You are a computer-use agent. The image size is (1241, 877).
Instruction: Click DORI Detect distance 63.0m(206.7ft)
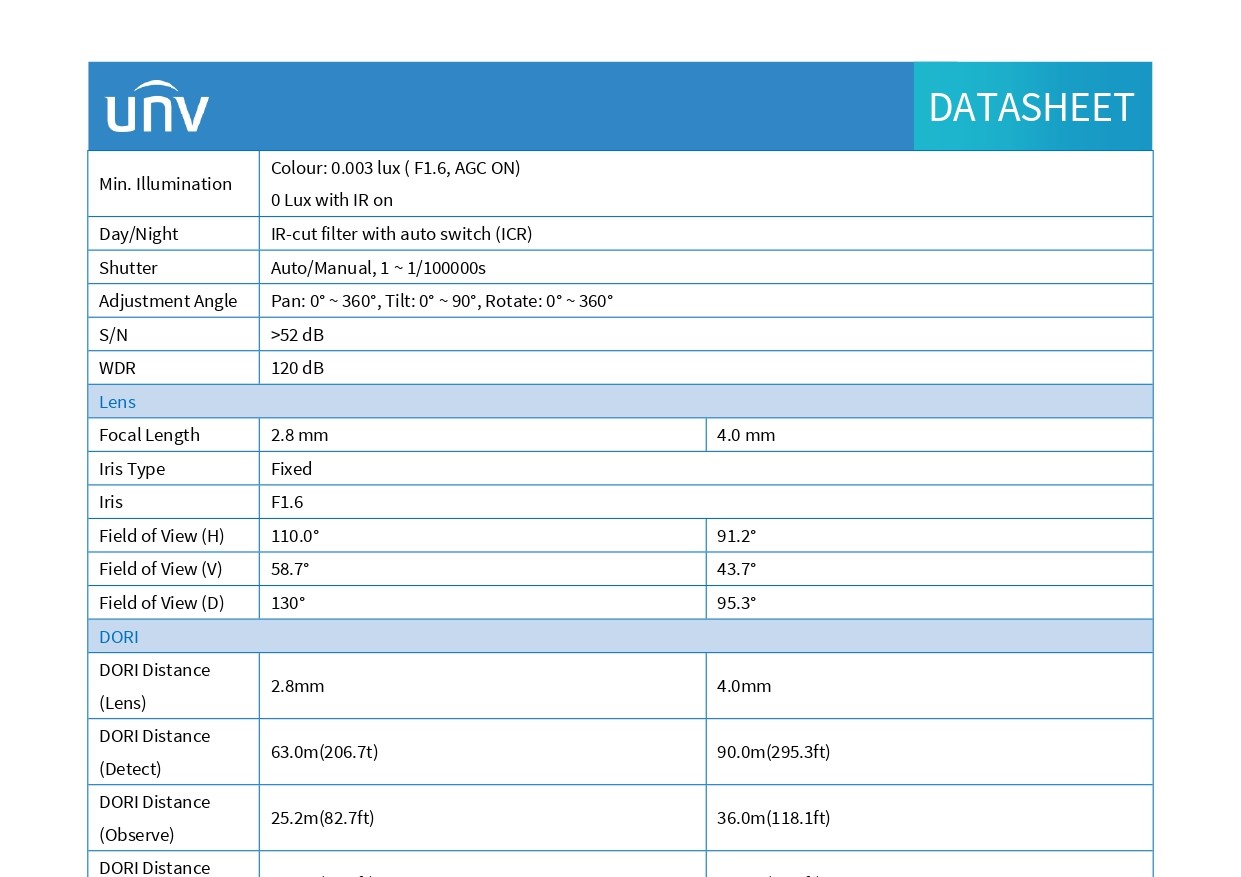tap(324, 752)
